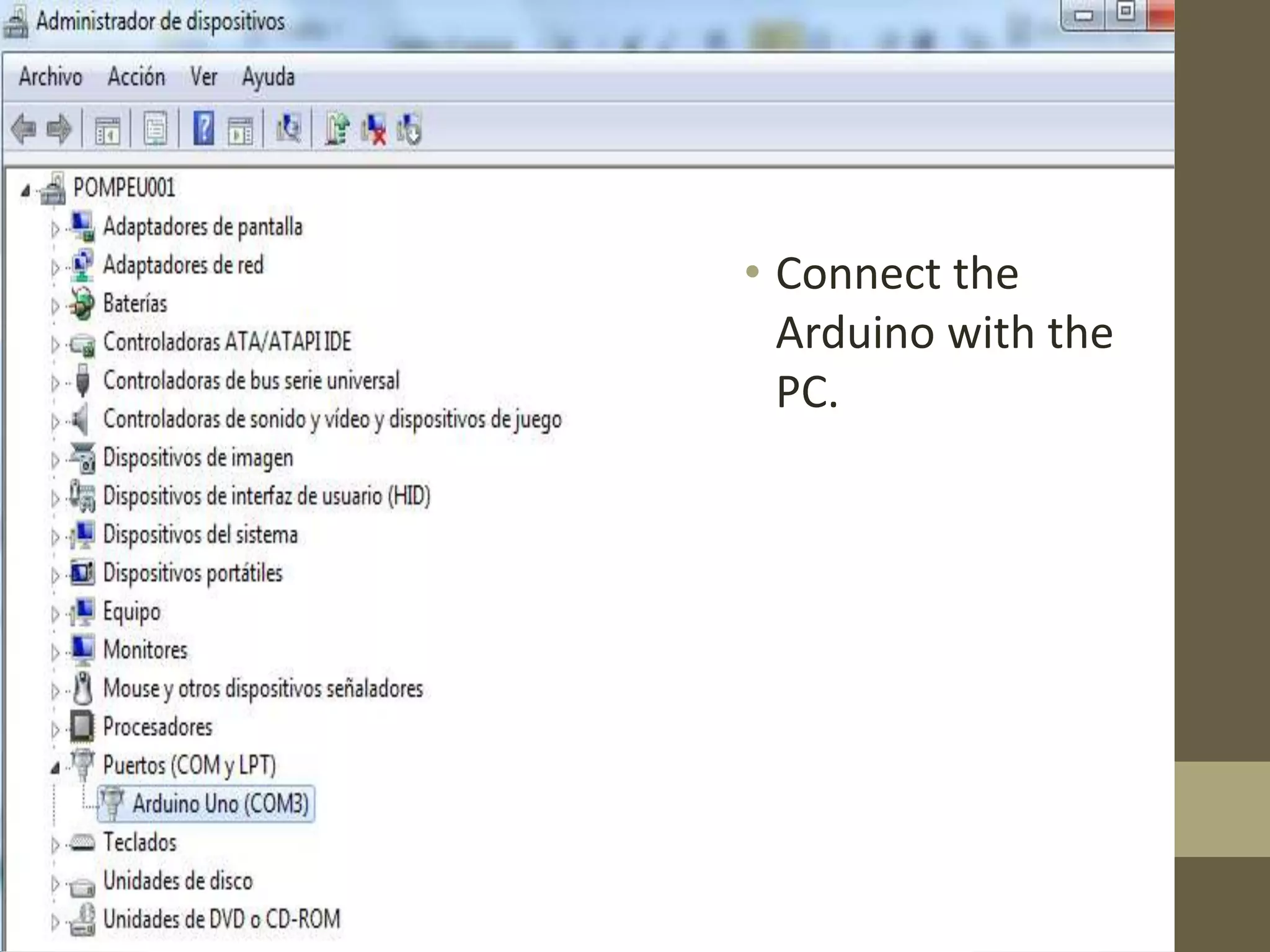Minimize the Administrador de dispositivos window
The height and width of the screenshot is (952, 1270).
pyautogui.click(x=1083, y=15)
